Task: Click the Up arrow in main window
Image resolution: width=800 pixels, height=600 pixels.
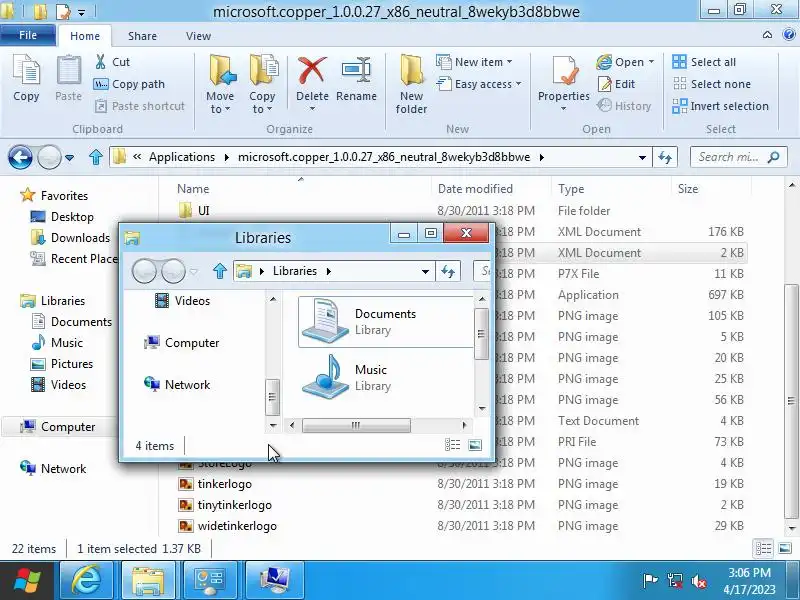Action: [95, 157]
